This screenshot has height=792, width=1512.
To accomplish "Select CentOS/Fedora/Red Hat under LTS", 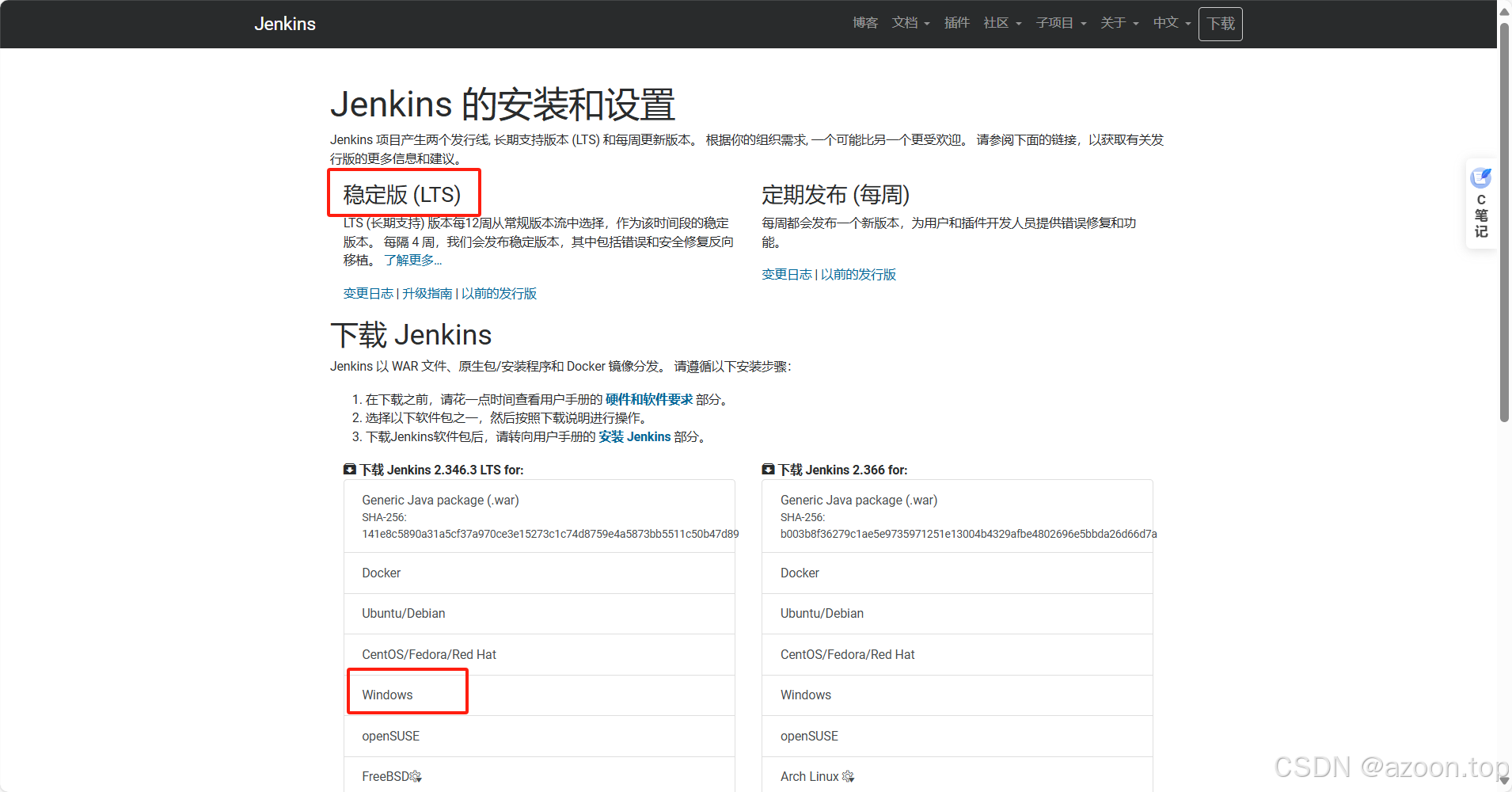I will click(x=539, y=654).
